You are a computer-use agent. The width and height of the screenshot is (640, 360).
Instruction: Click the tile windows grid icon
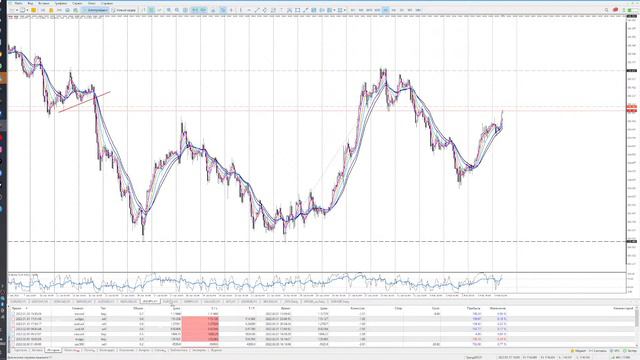pyautogui.click(x=185, y=10)
